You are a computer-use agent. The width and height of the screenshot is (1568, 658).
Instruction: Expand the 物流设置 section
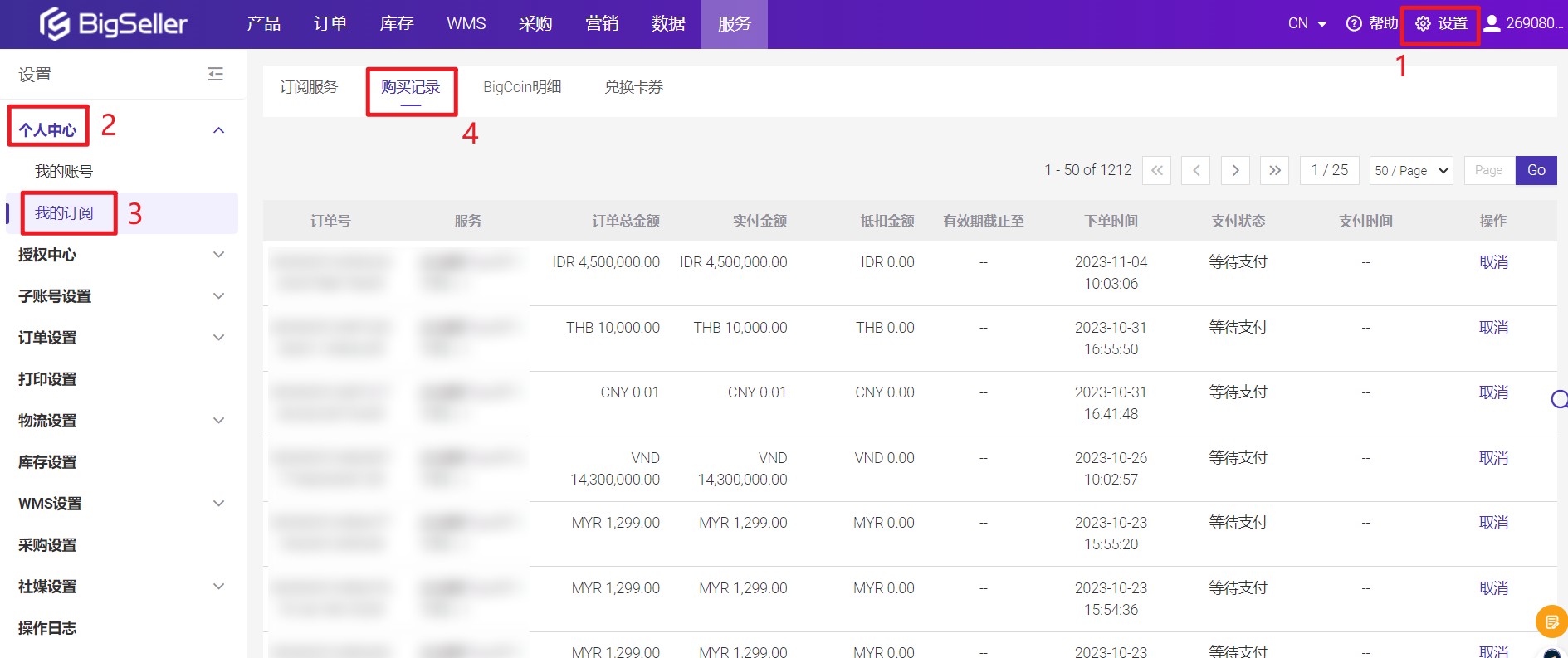pos(218,421)
